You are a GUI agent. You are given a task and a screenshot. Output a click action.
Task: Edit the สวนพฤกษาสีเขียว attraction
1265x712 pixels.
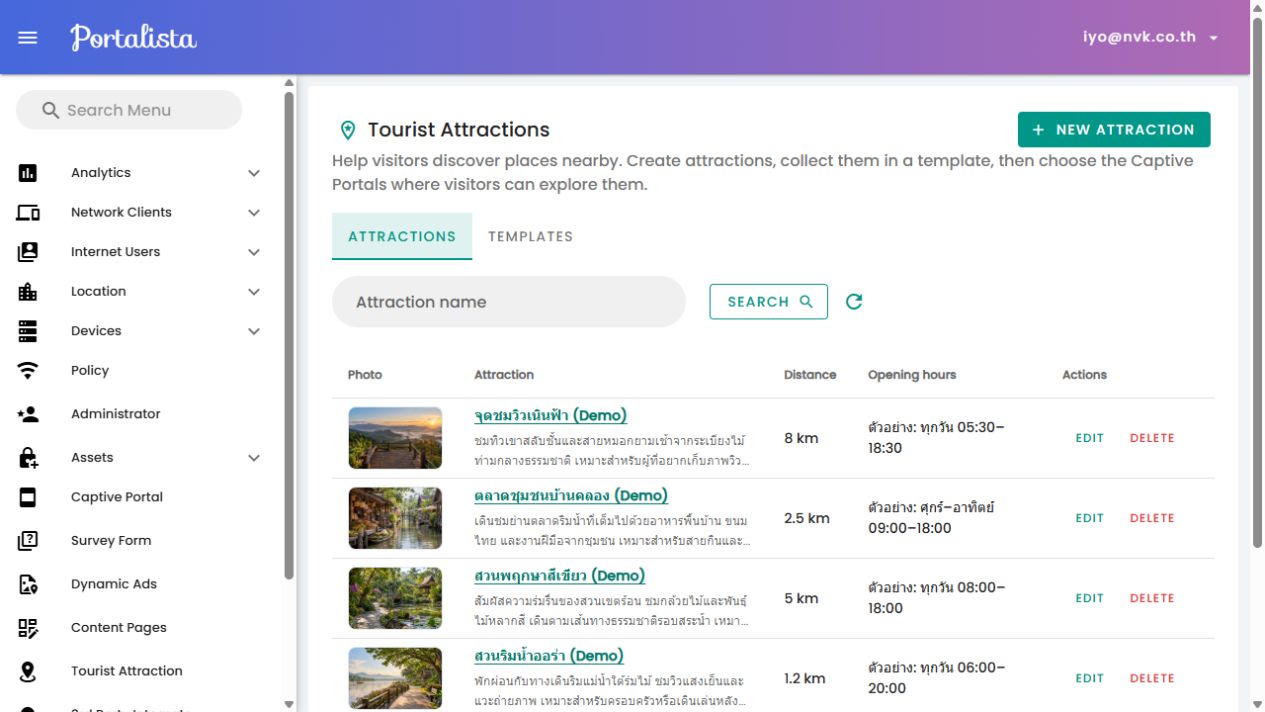pyautogui.click(x=1089, y=598)
